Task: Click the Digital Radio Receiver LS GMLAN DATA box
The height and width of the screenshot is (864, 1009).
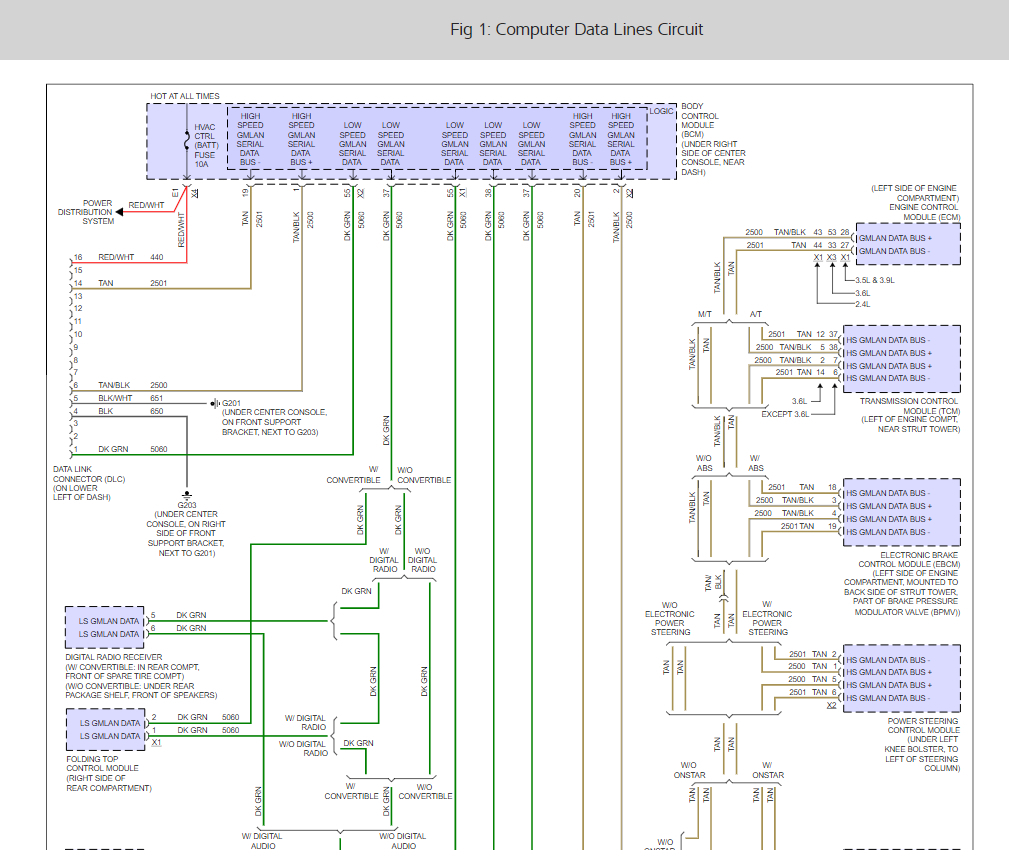Action: [105, 627]
